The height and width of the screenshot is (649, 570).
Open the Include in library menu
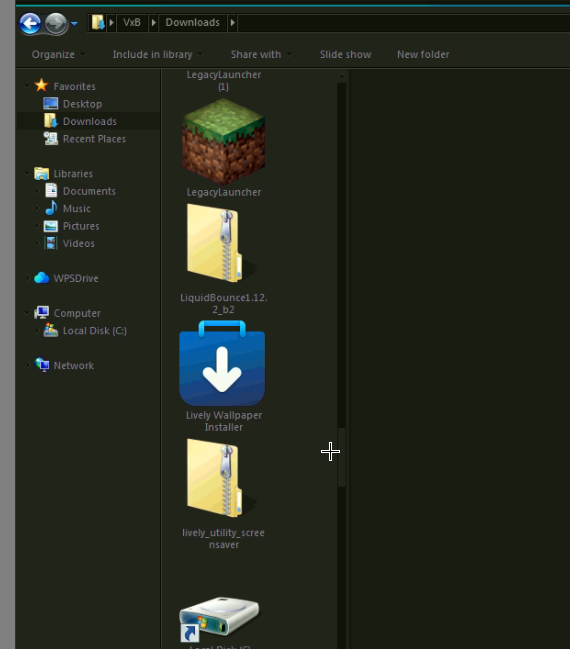[157, 54]
